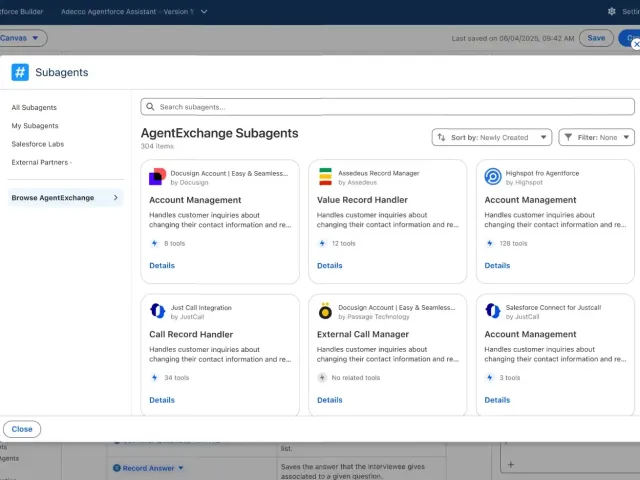
Task: Click the Close button
Action: click(x=22, y=429)
